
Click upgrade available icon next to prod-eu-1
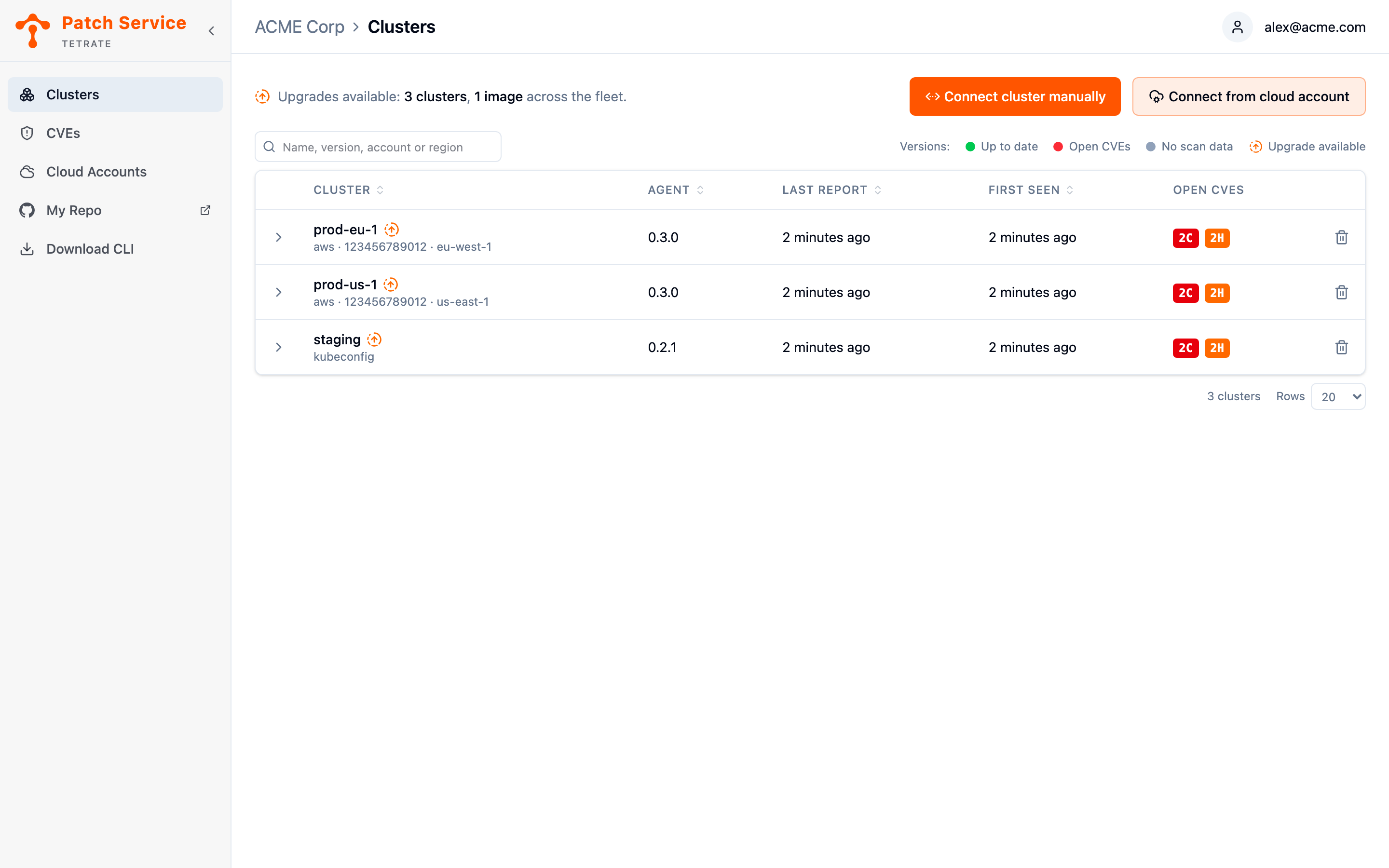pos(392,230)
